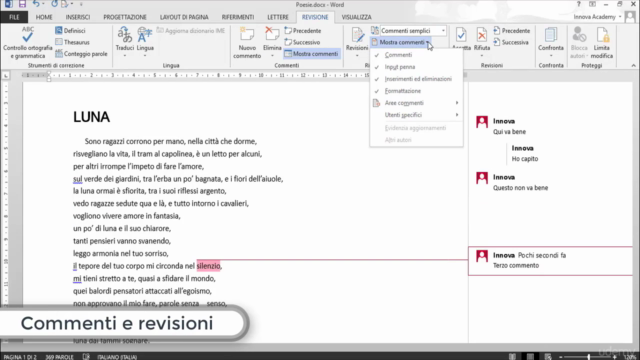This screenshot has width=640, height=360.
Task: Expand the Utenti specifici submenu
Action: (x=416, y=115)
